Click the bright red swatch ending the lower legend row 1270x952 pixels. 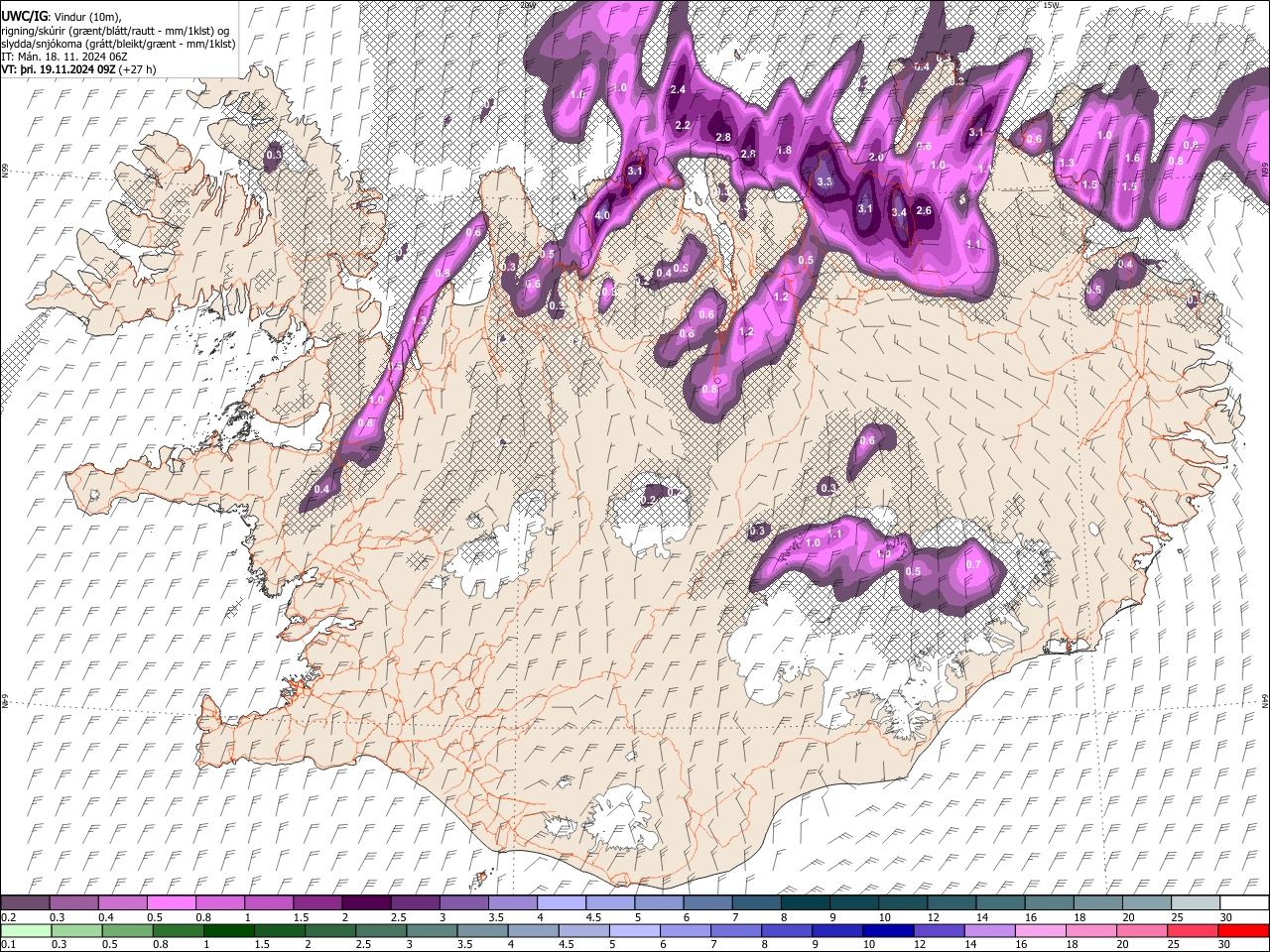1243,931
